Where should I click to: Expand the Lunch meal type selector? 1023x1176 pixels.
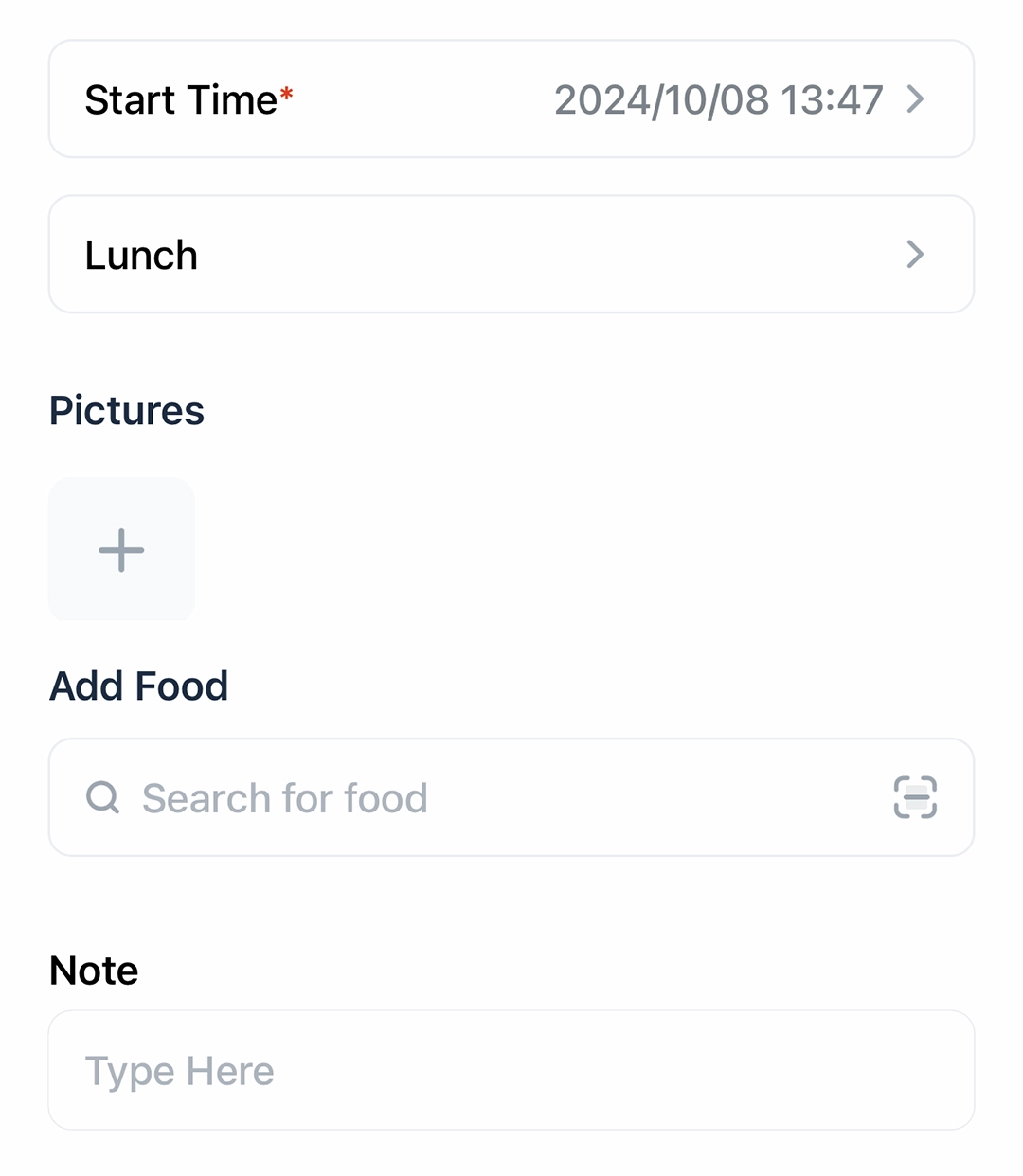click(511, 254)
